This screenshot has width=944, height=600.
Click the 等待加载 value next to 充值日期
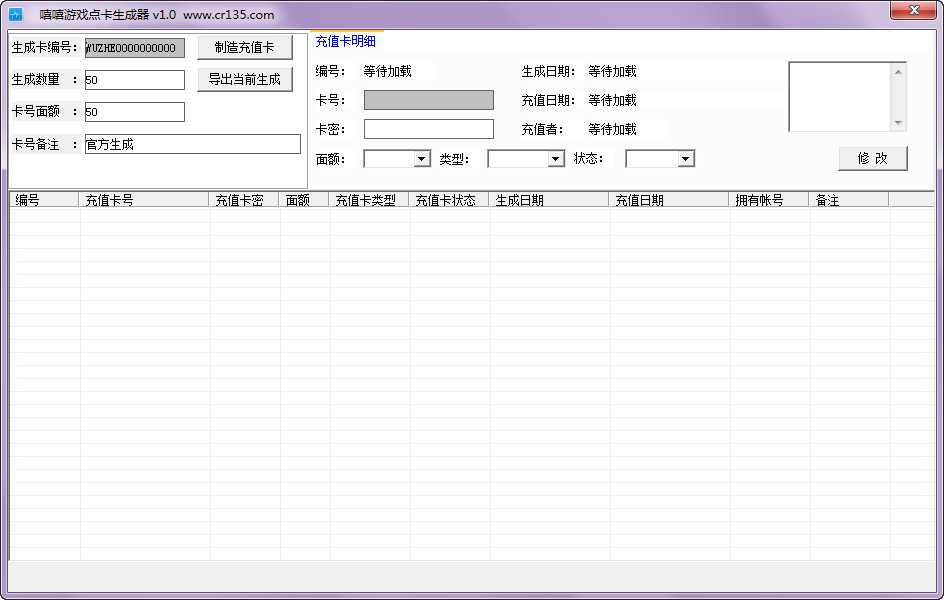[x=612, y=101]
